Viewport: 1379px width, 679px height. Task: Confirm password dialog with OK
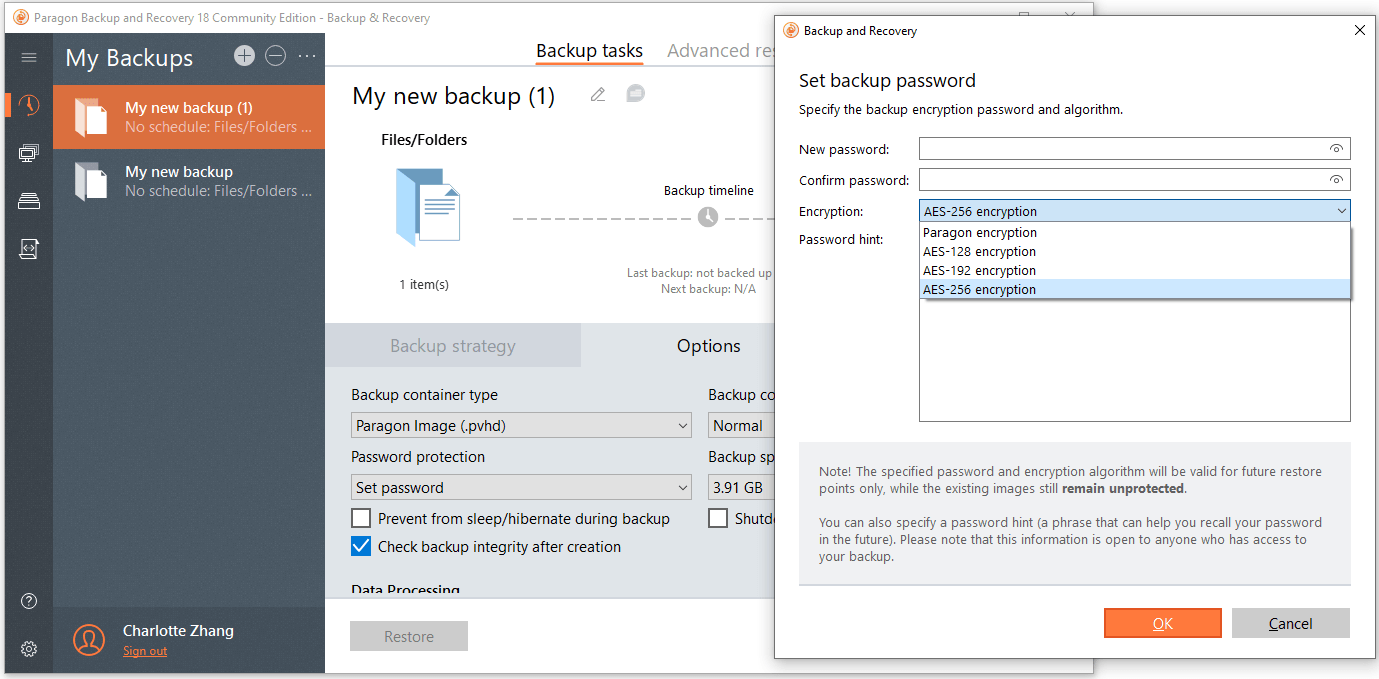(1163, 623)
